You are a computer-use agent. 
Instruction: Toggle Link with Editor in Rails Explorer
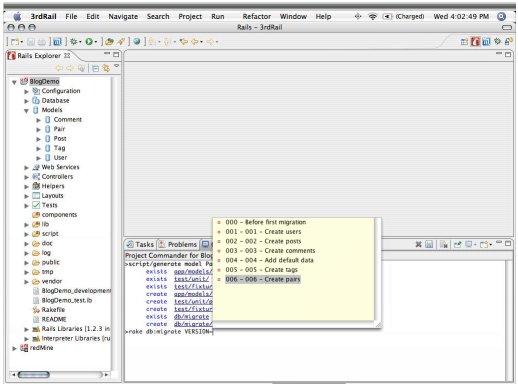point(106,68)
